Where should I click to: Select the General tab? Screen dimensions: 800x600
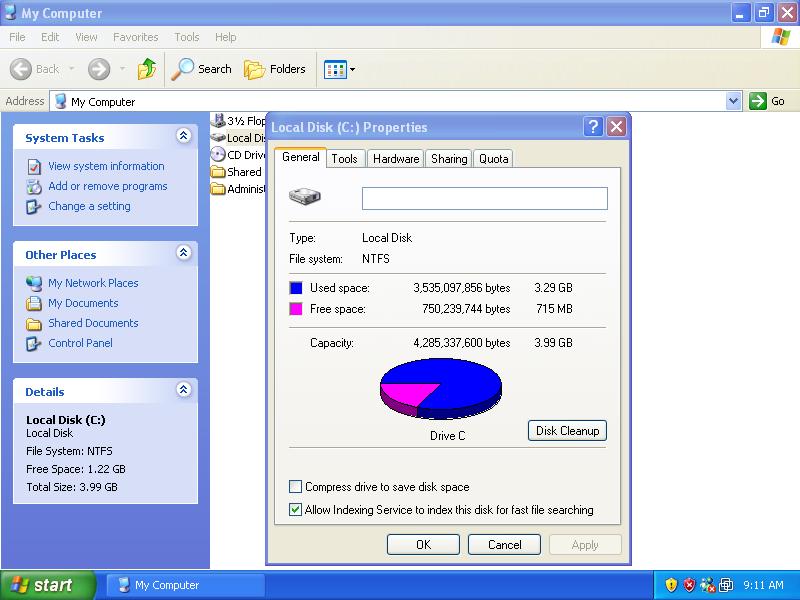pos(301,157)
